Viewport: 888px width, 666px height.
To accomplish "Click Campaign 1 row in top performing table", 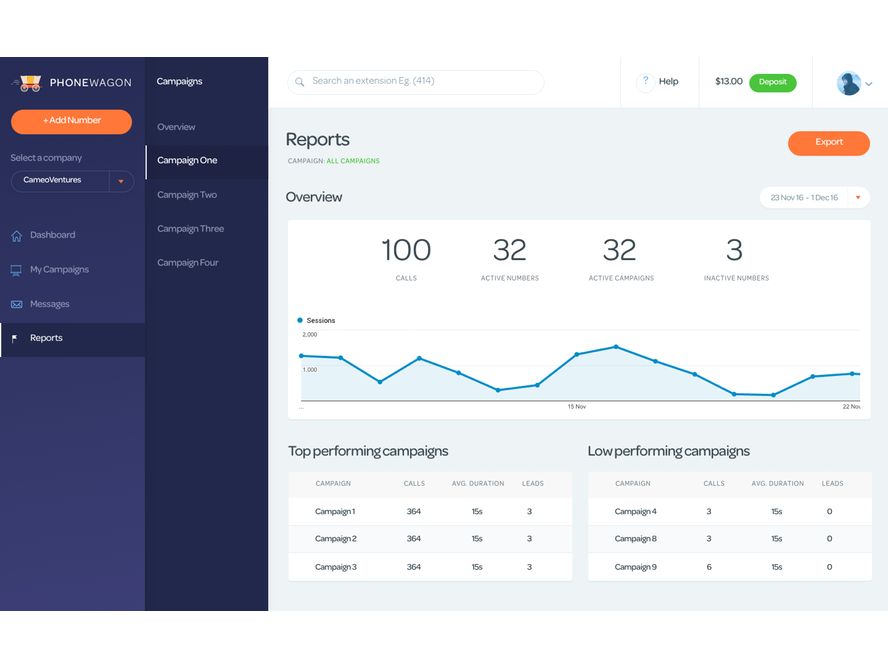I will pyautogui.click(x=430, y=512).
